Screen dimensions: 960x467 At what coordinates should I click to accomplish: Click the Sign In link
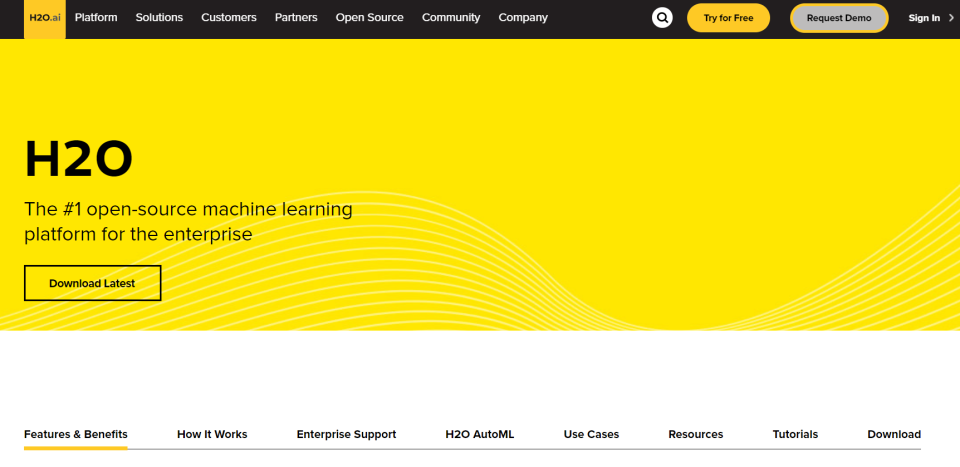coord(924,18)
